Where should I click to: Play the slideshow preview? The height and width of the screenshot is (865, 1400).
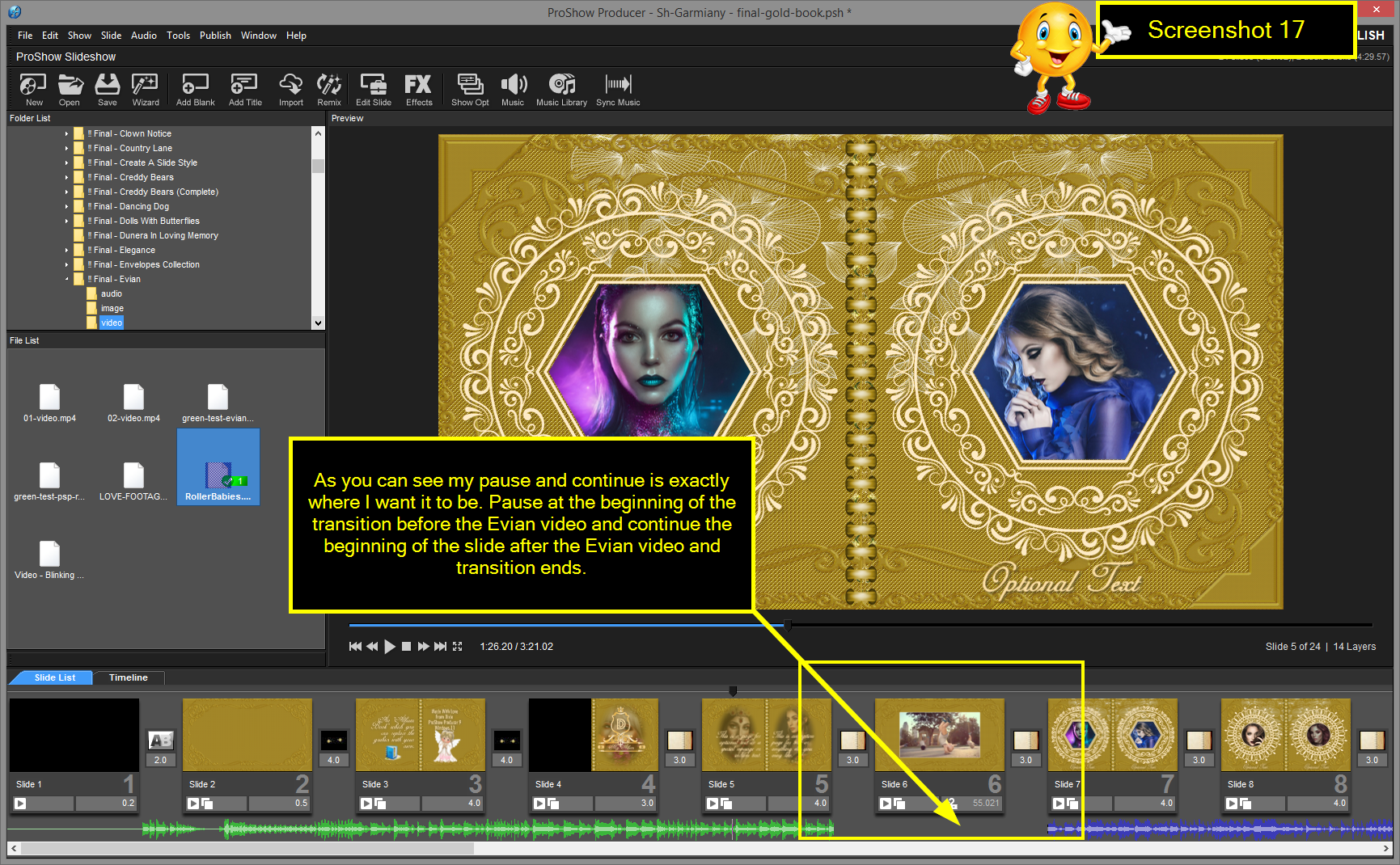point(390,647)
